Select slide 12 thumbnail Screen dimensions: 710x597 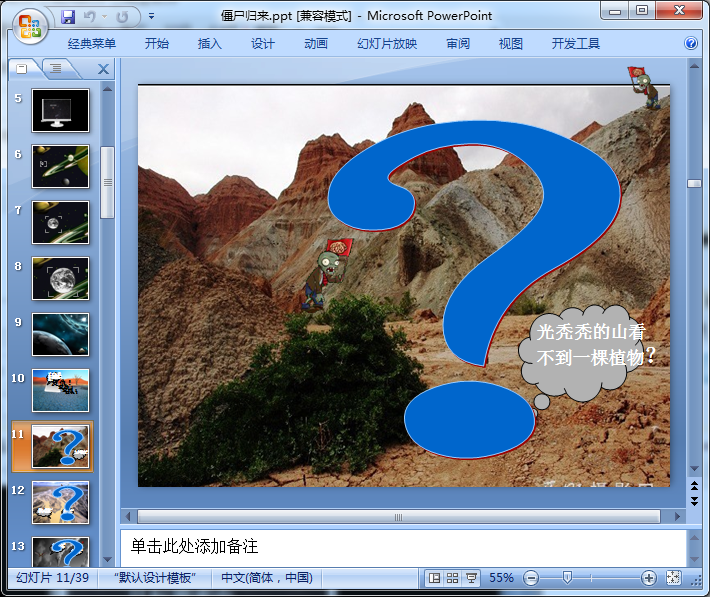(x=60, y=502)
